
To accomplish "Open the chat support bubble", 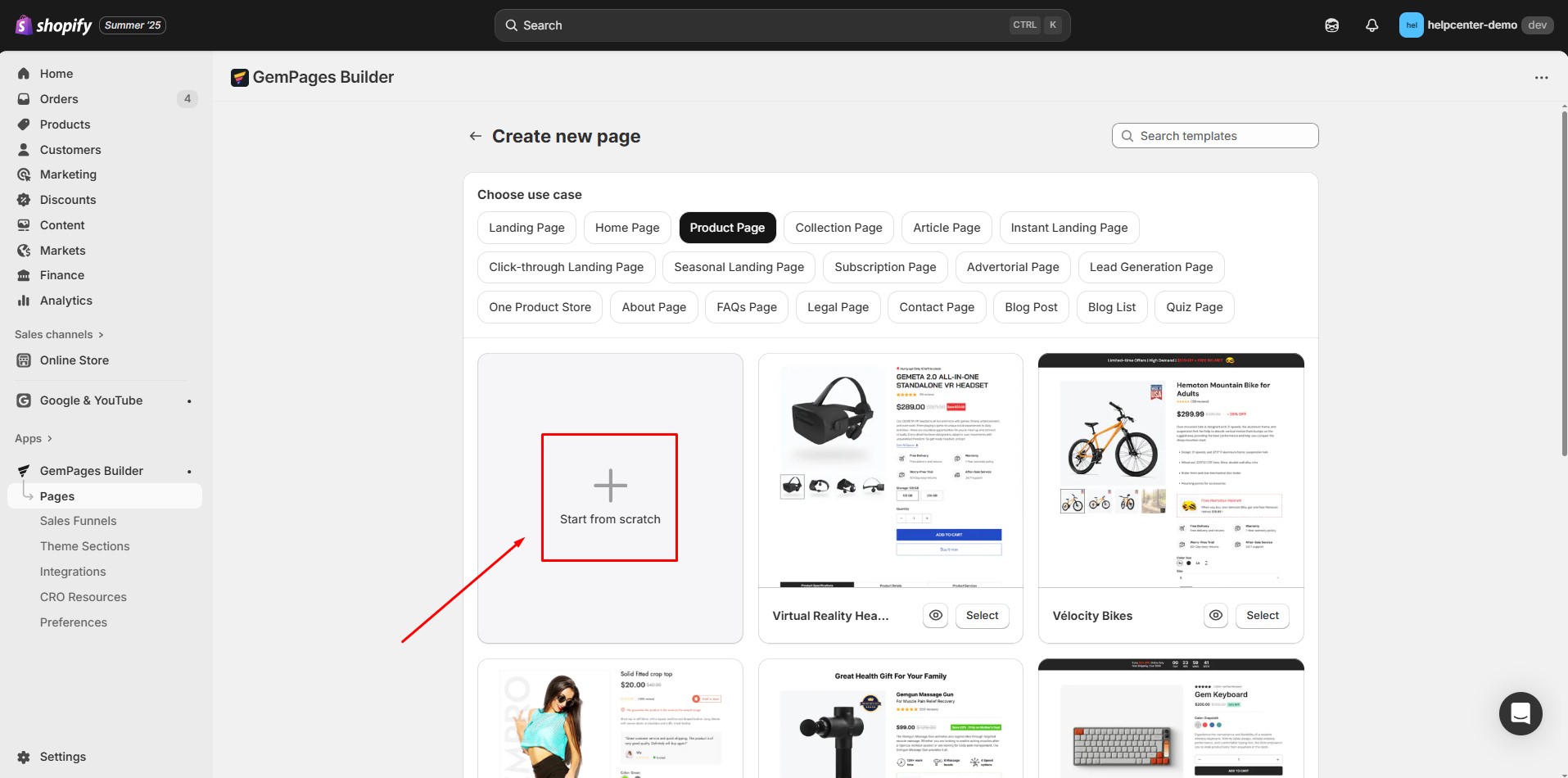I will tap(1521, 713).
